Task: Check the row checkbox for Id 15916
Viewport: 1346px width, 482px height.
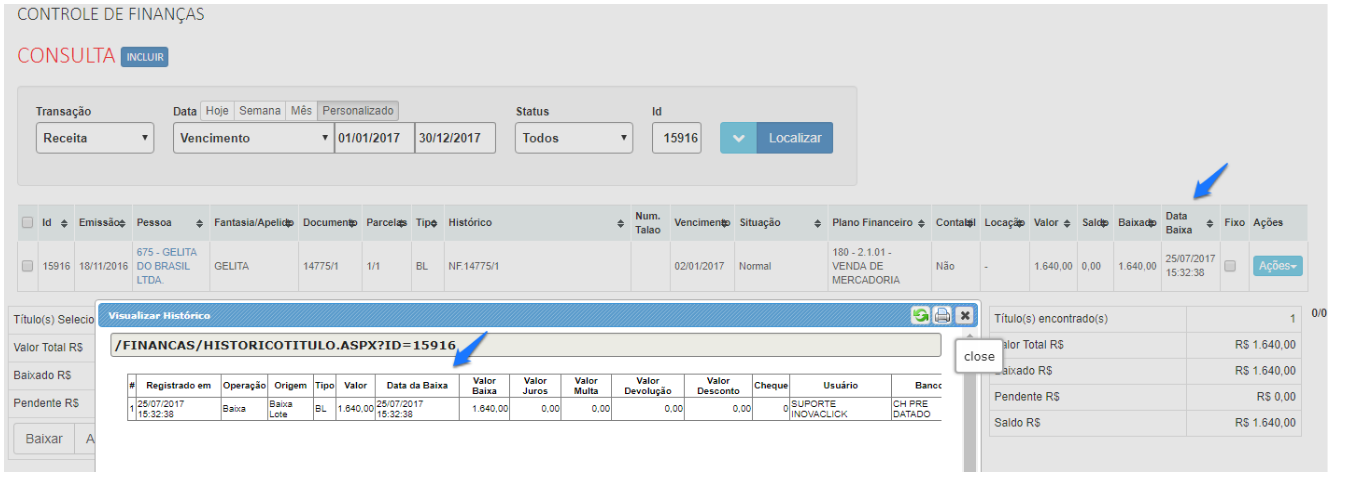Action: coord(28,266)
